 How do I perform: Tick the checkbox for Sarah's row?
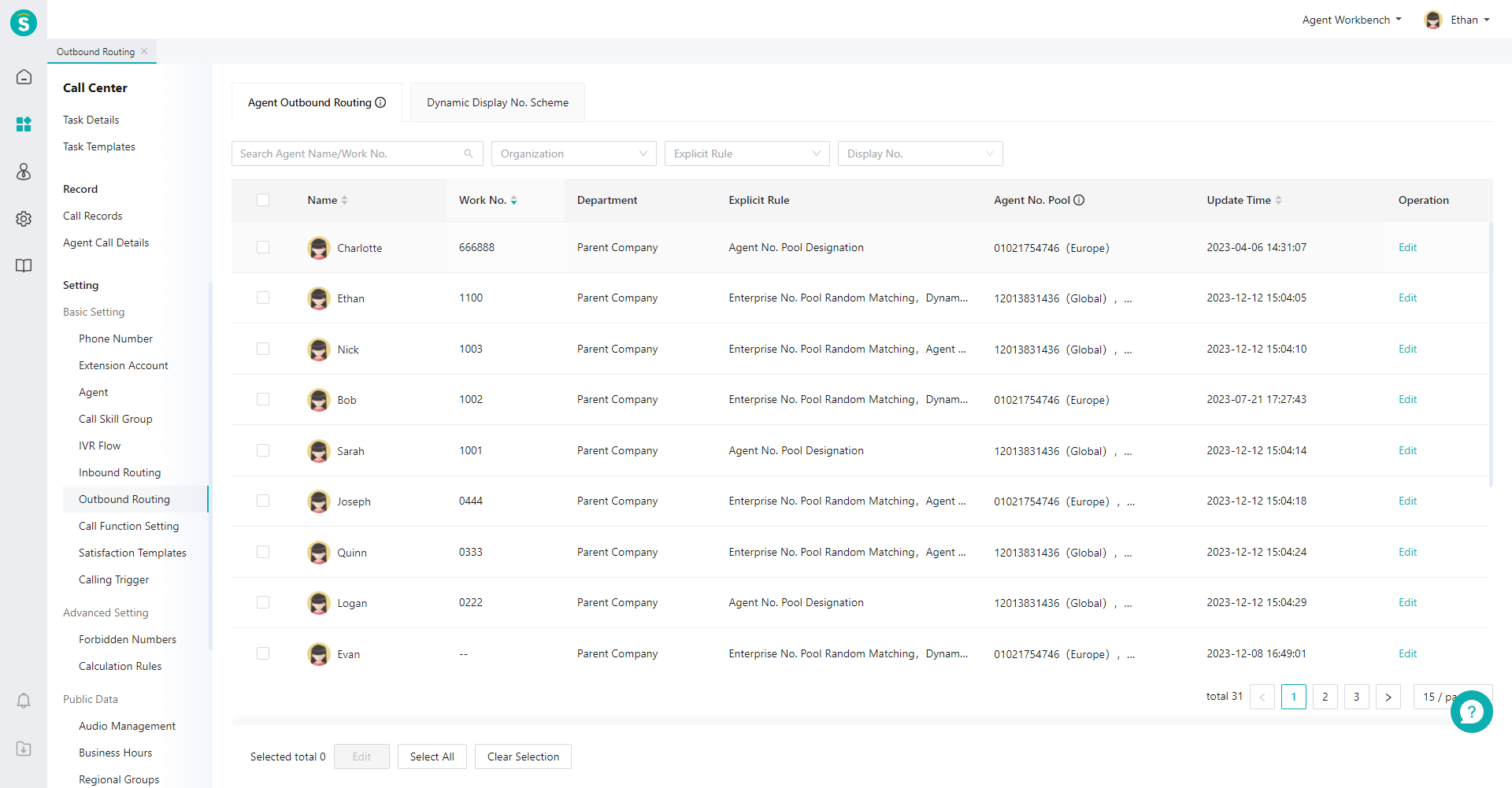[x=263, y=450]
